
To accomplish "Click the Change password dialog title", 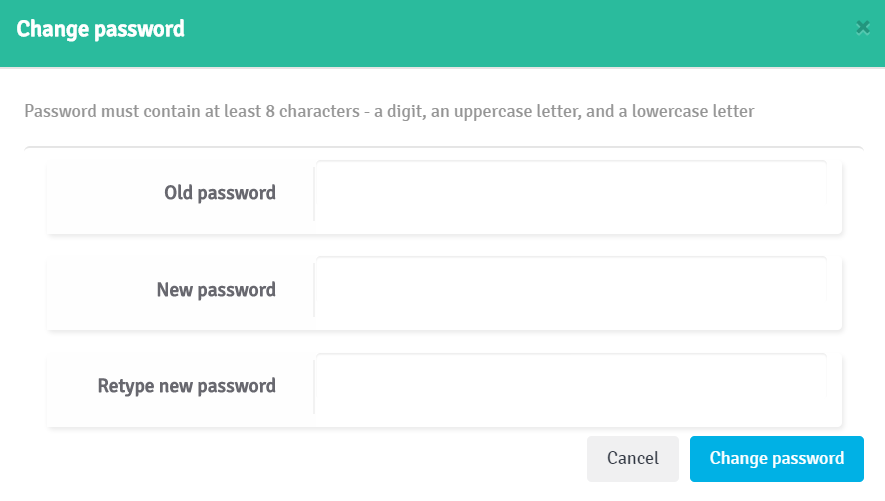I will click(x=100, y=29).
